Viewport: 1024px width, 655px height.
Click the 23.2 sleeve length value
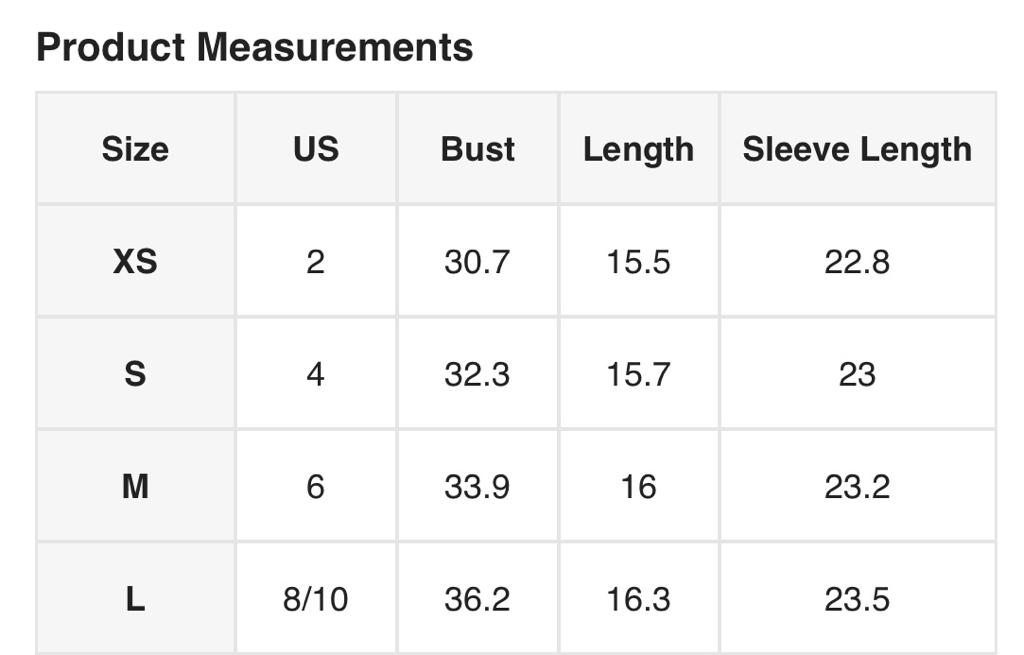tap(857, 487)
